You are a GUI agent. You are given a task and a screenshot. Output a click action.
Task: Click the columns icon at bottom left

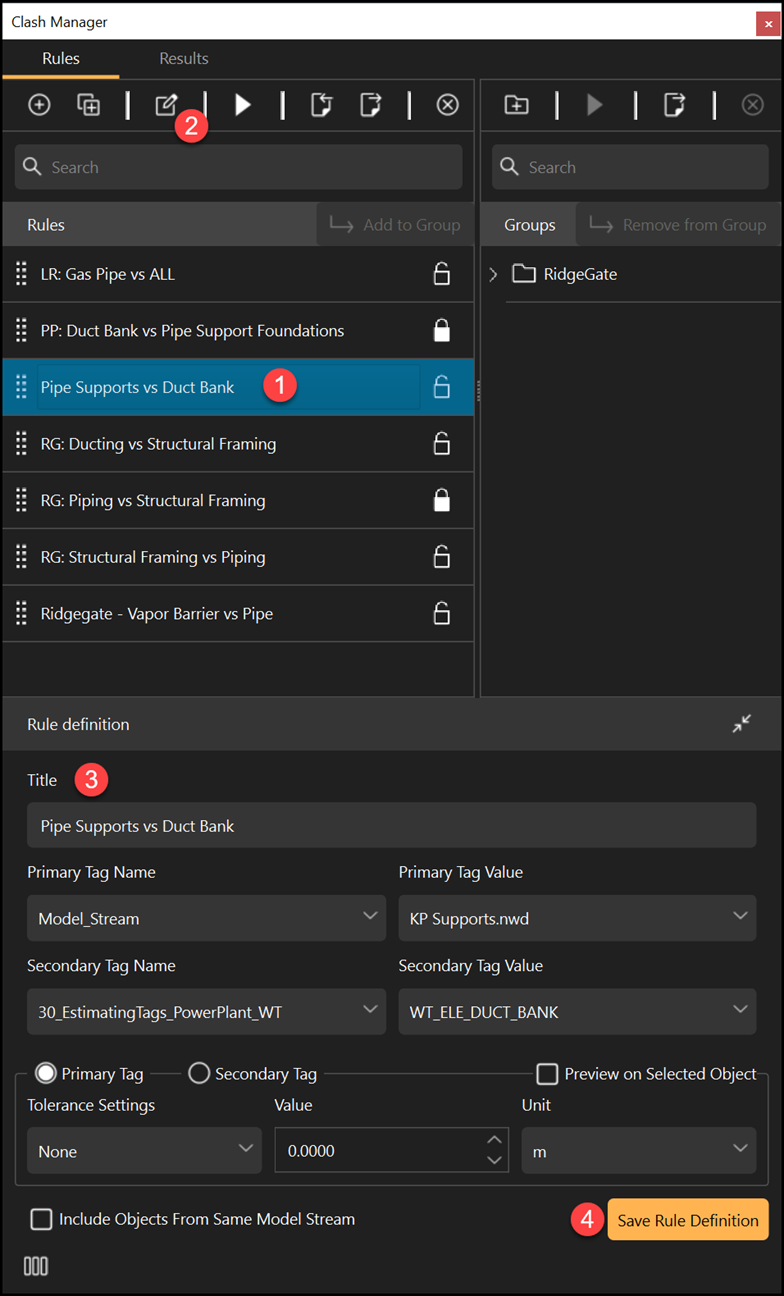tap(36, 1266)
